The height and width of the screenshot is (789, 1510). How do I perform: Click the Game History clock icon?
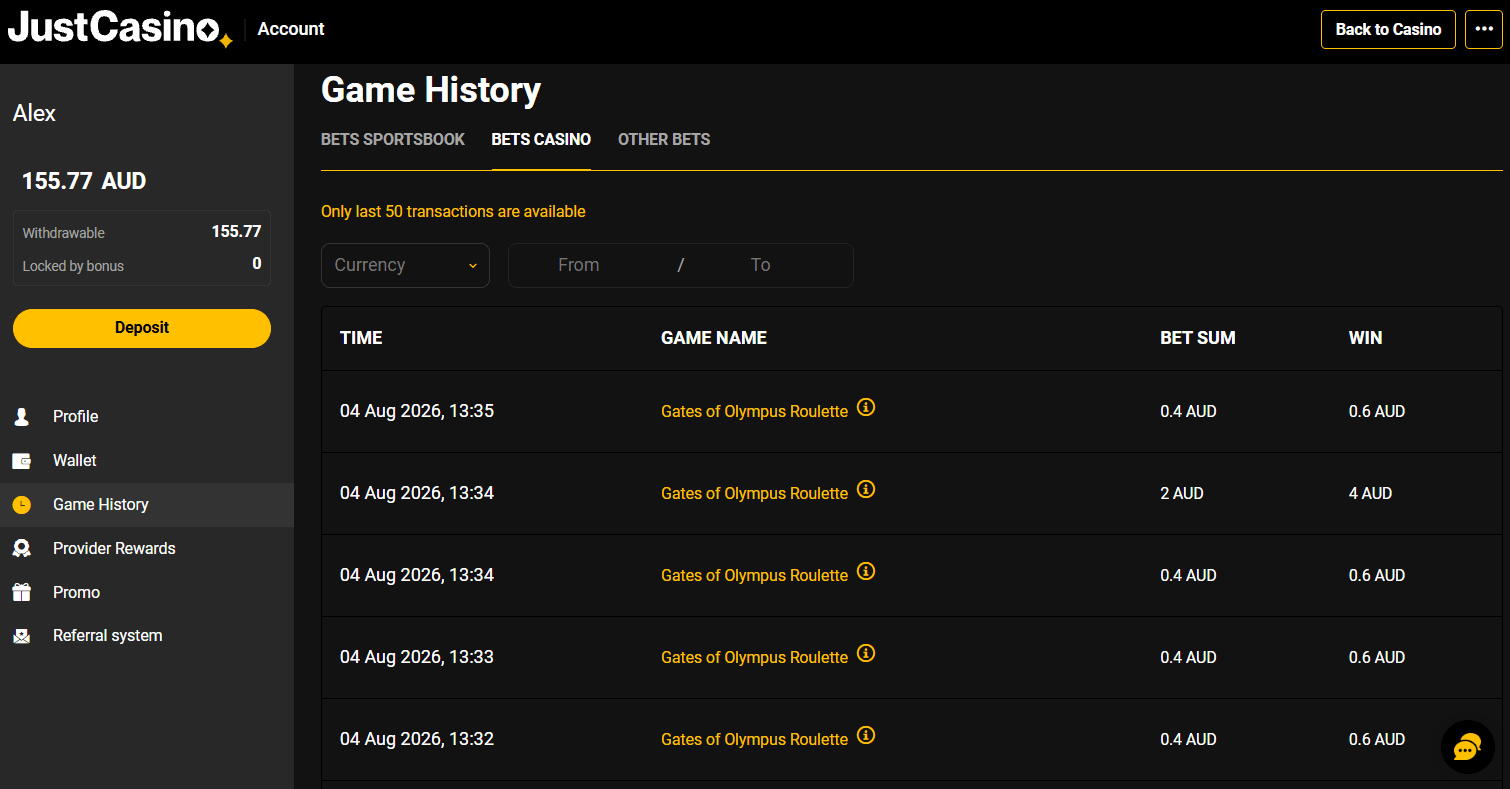click(21, 505)
